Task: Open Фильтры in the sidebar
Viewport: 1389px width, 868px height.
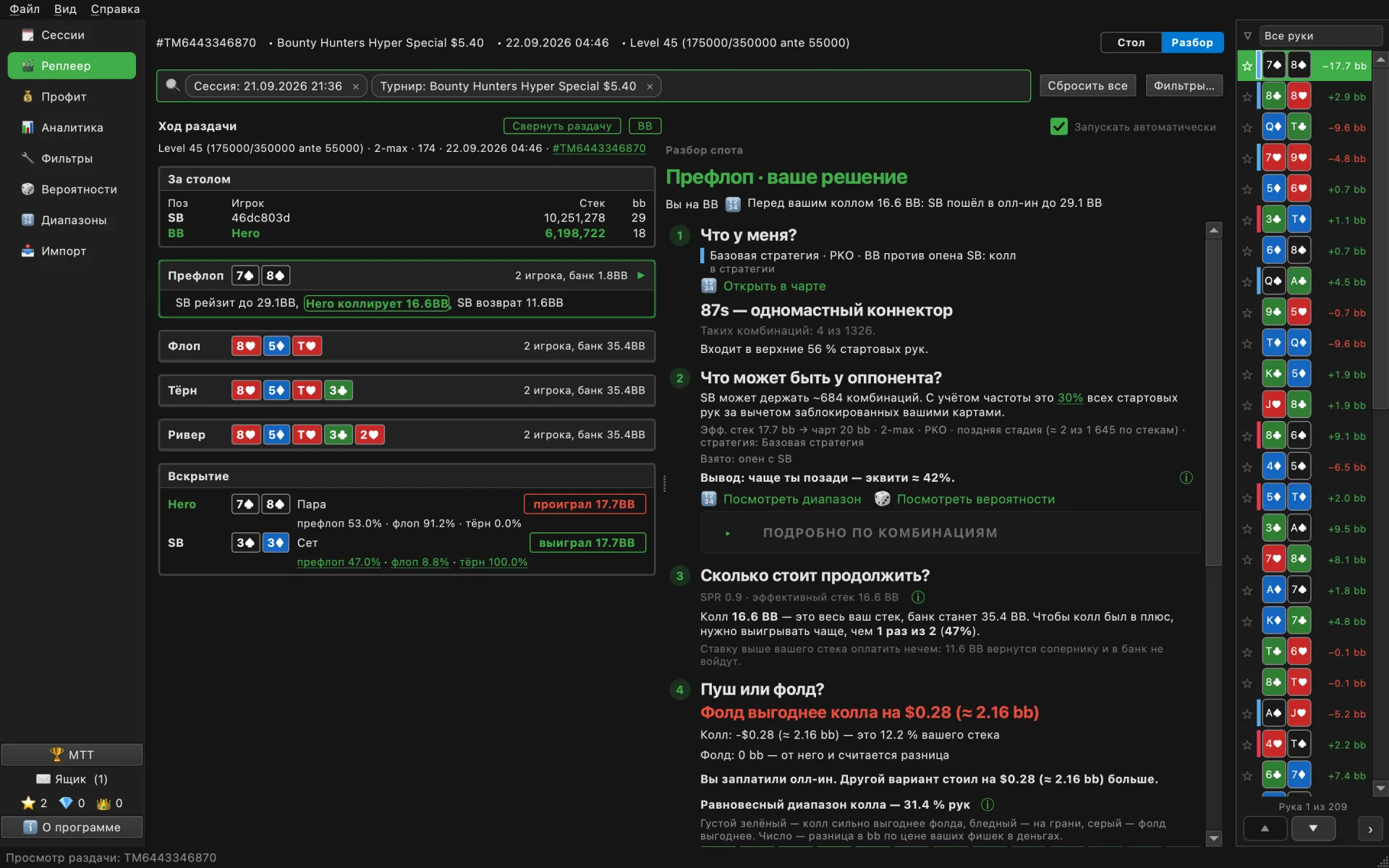Action: [72, 158]
